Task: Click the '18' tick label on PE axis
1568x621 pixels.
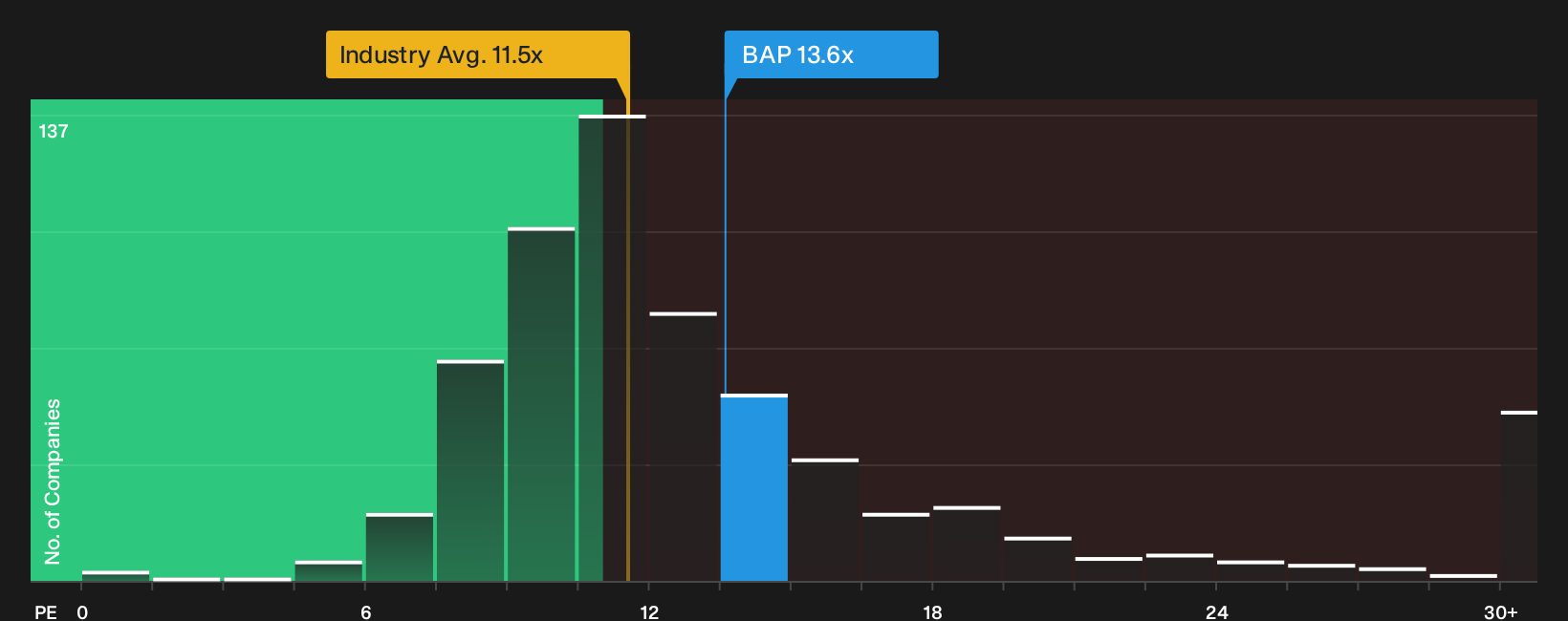Action: 933,612
